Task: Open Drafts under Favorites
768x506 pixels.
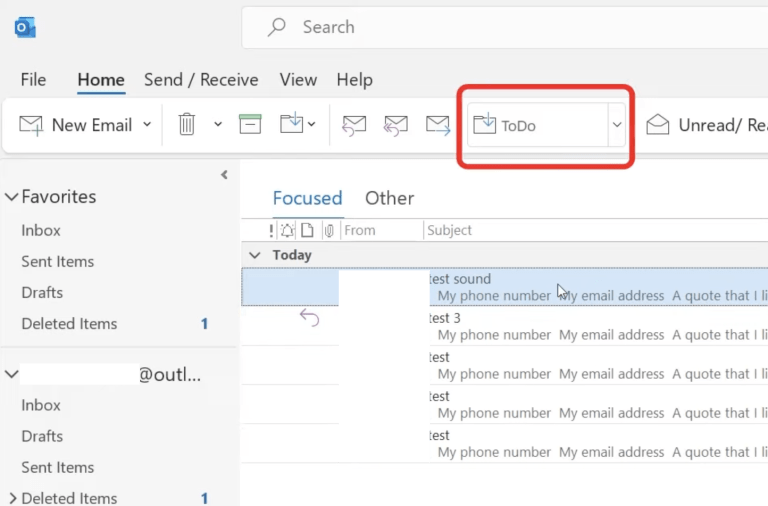Action: (x=42, y=293)
